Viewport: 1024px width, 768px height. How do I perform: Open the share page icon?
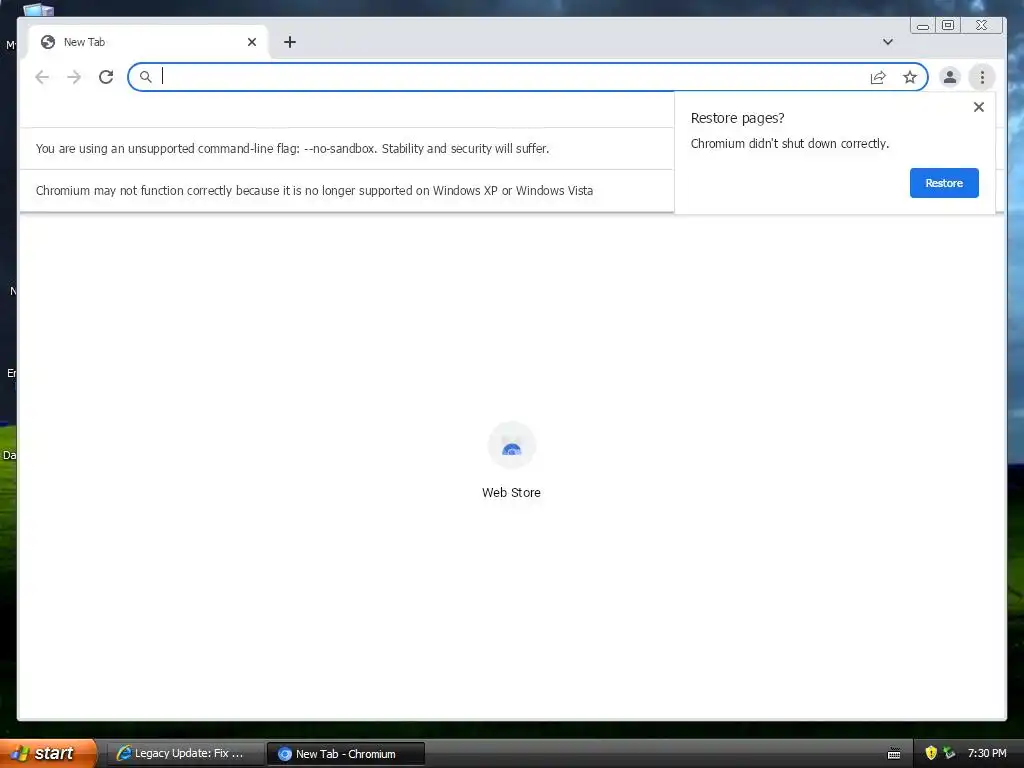878,78
